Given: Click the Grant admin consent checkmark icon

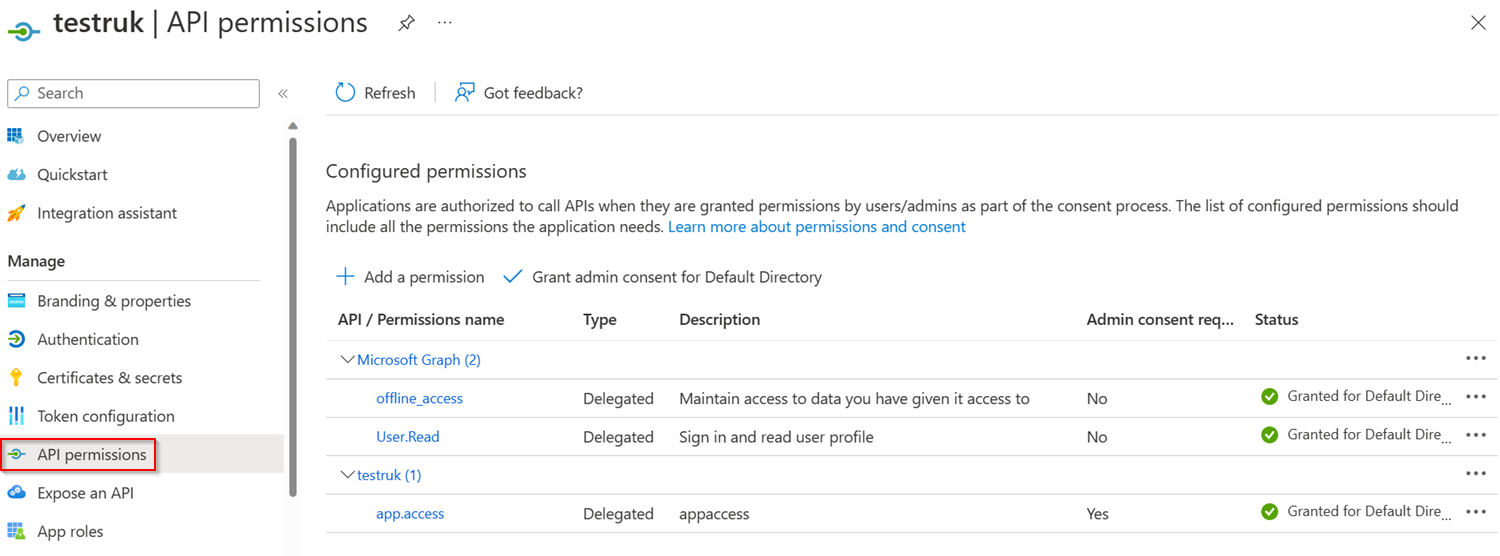Looking at the screenshot, I should coord(513,277).
